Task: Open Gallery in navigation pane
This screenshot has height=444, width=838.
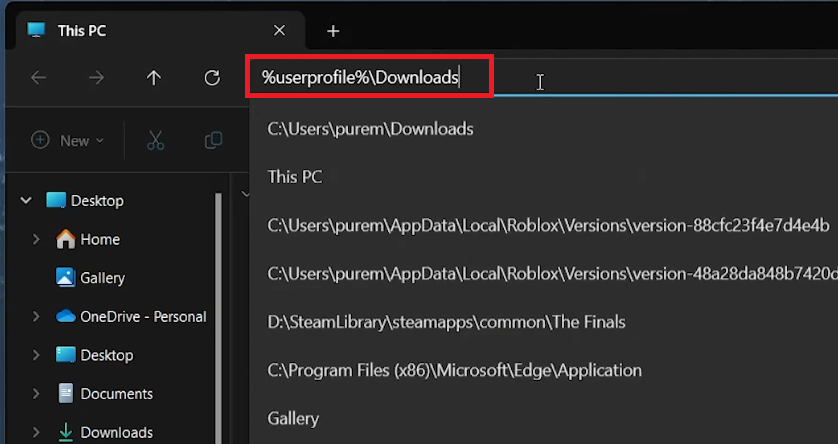Action: point(102,278)
